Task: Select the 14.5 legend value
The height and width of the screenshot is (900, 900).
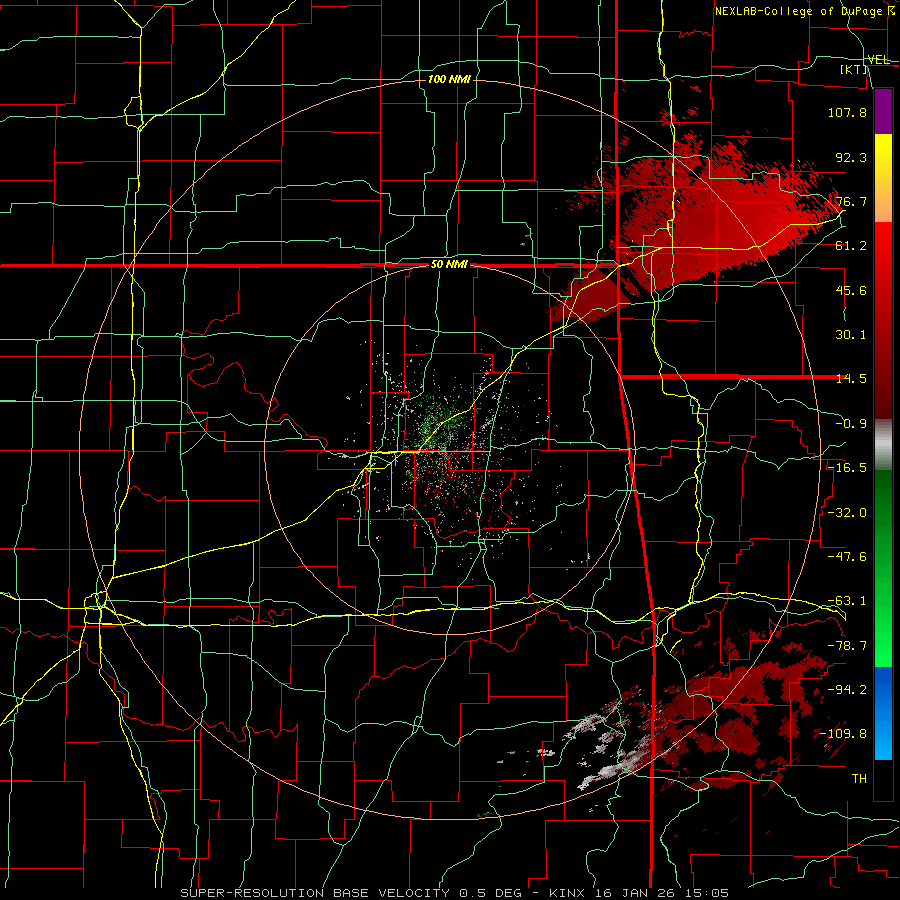Action: [851, 379]
